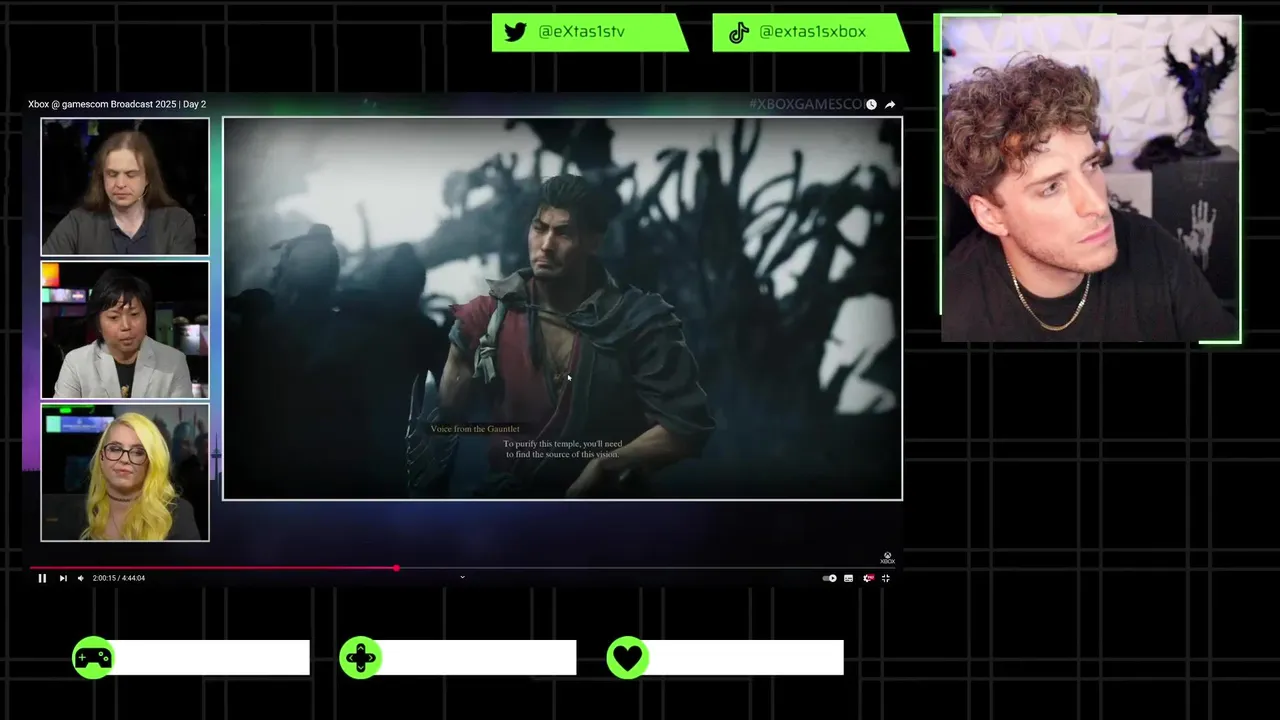The image size is (1280, 720).
Task: Click the white bar beside D-pad icon
Action: pos(479,658)
